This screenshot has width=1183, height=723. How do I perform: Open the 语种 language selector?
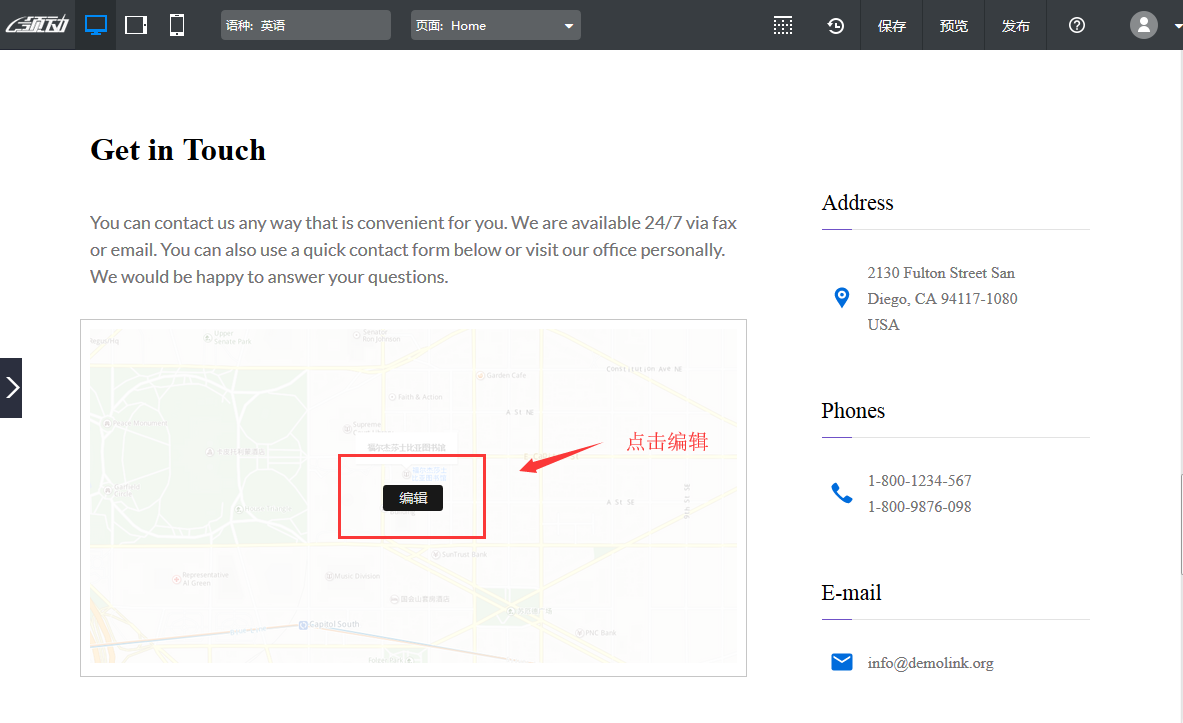[305, 25]
